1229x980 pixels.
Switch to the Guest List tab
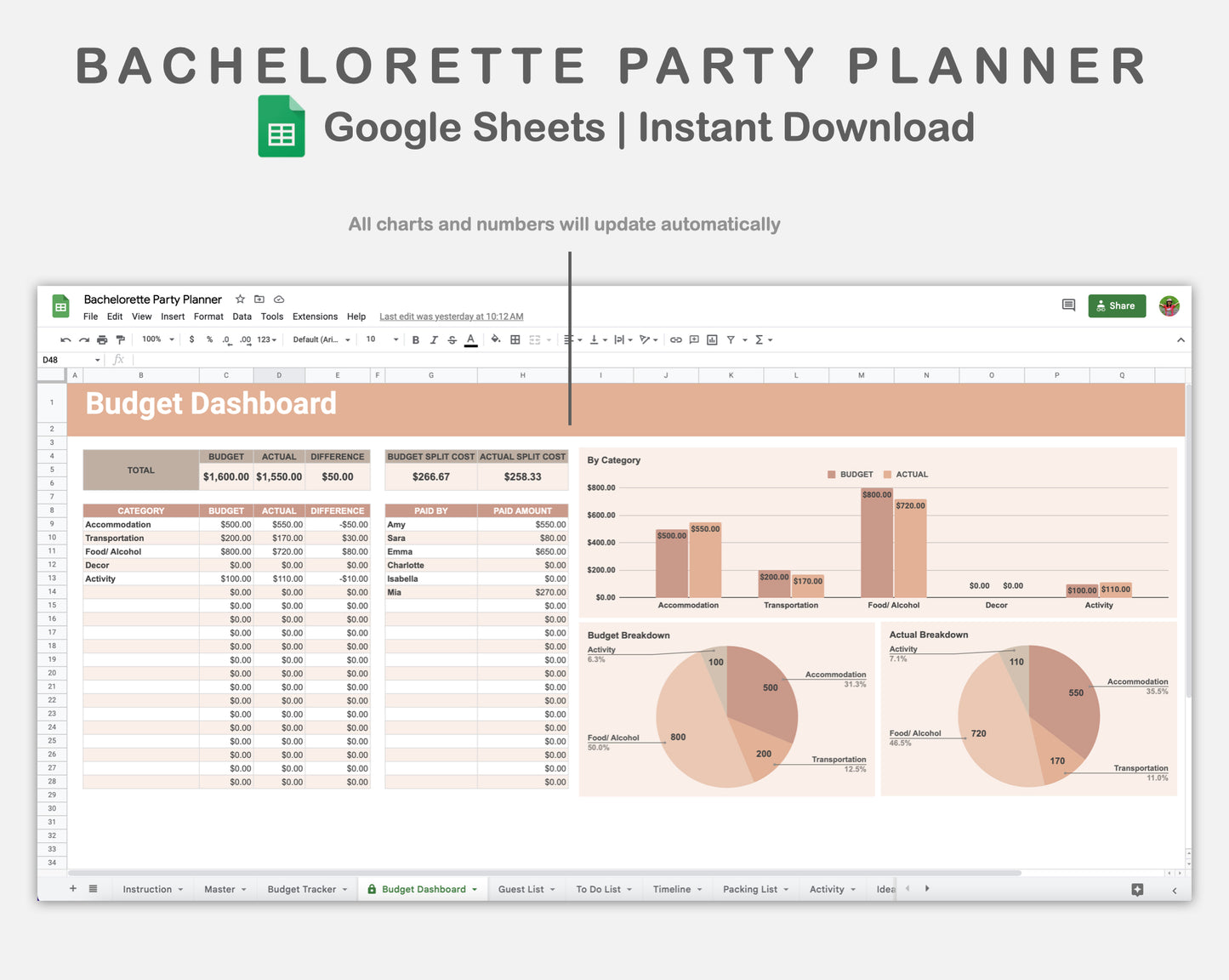521,888
